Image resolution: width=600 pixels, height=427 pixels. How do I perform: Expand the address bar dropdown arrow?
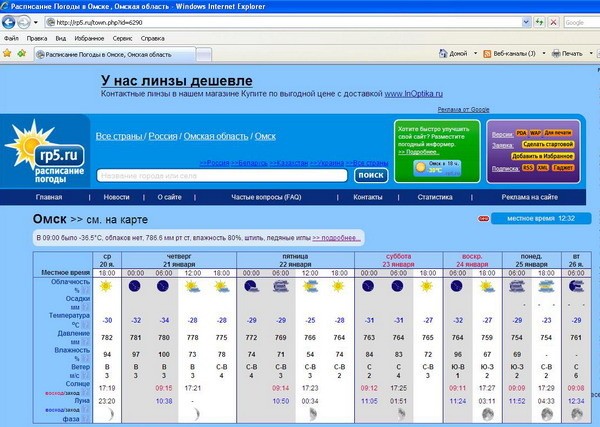tap(526, 23)
